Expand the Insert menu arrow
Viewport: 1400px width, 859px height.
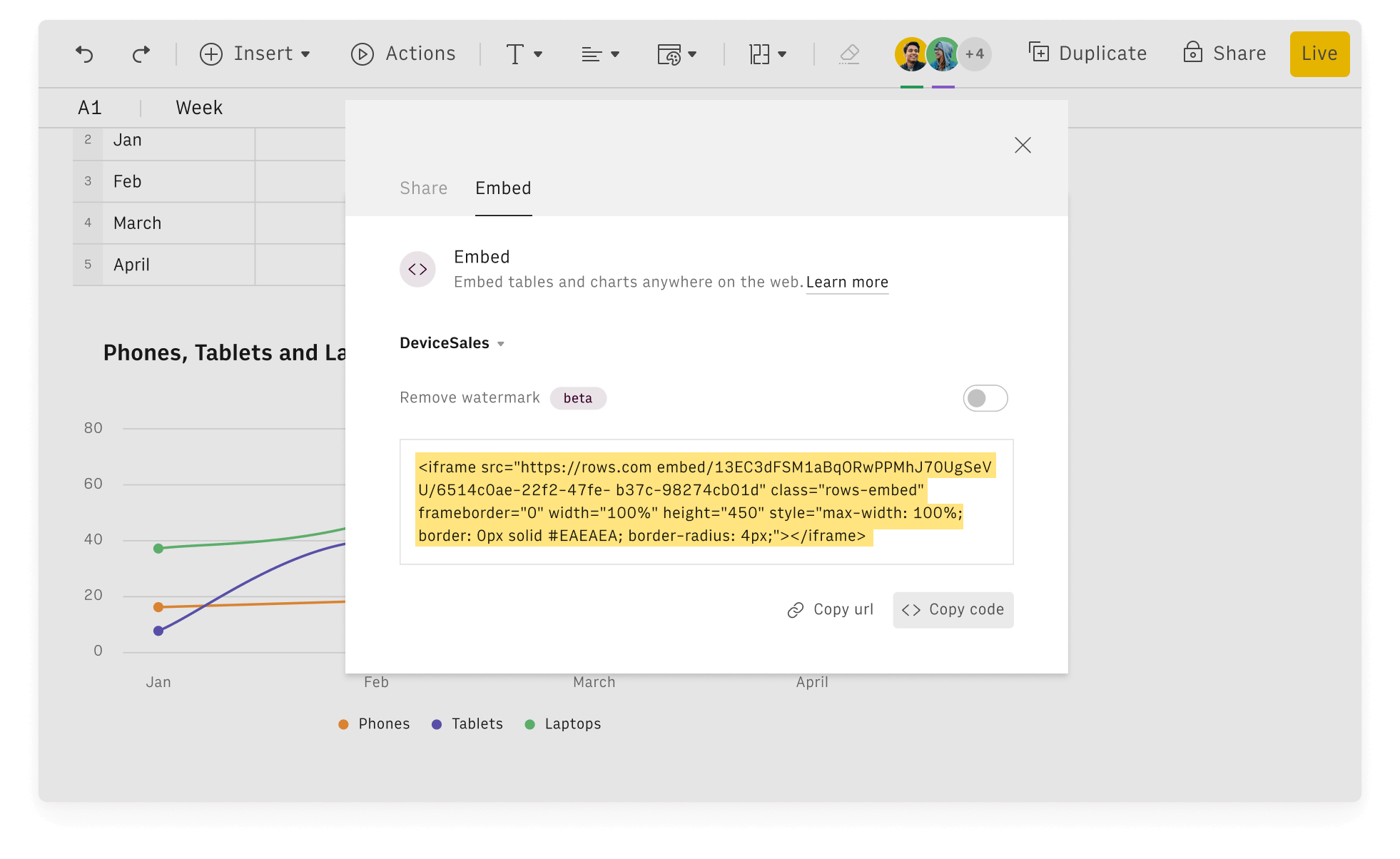(305, 54)
